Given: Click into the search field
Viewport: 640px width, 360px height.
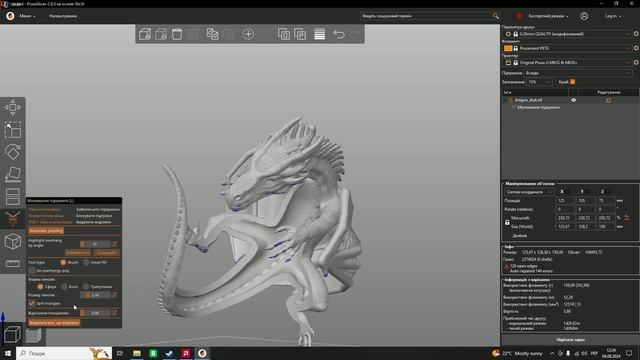Looking at the screenshot, I should (426, 16).
